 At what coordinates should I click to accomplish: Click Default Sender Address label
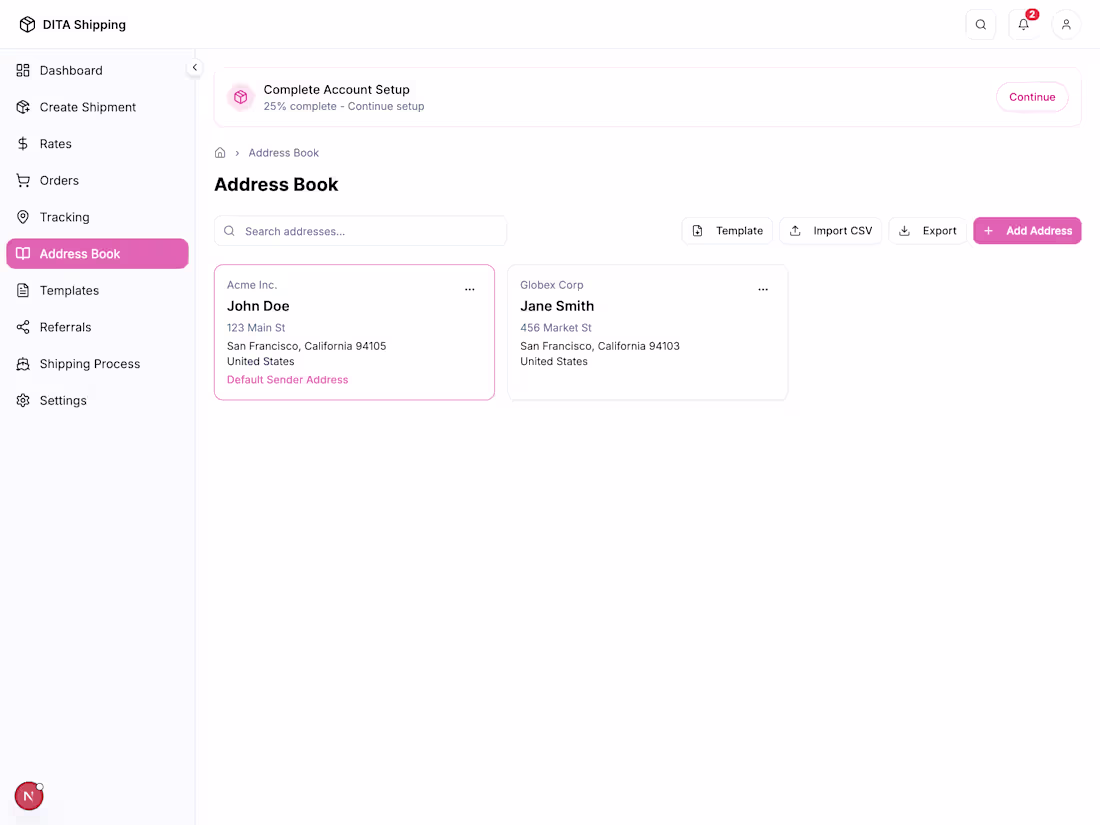coord(288,380)
